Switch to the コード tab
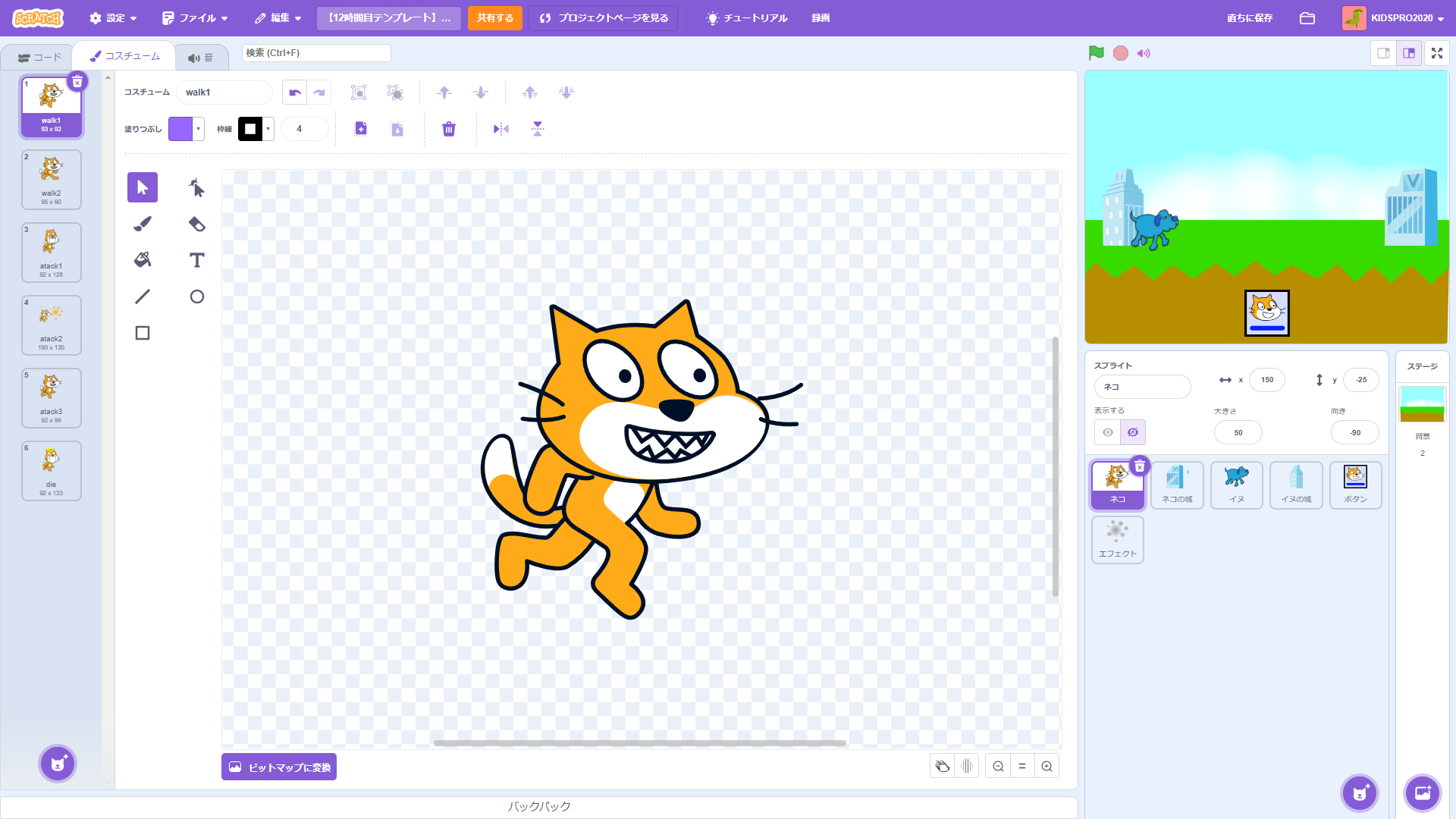 pyautogui.click(x=39, y=57)
